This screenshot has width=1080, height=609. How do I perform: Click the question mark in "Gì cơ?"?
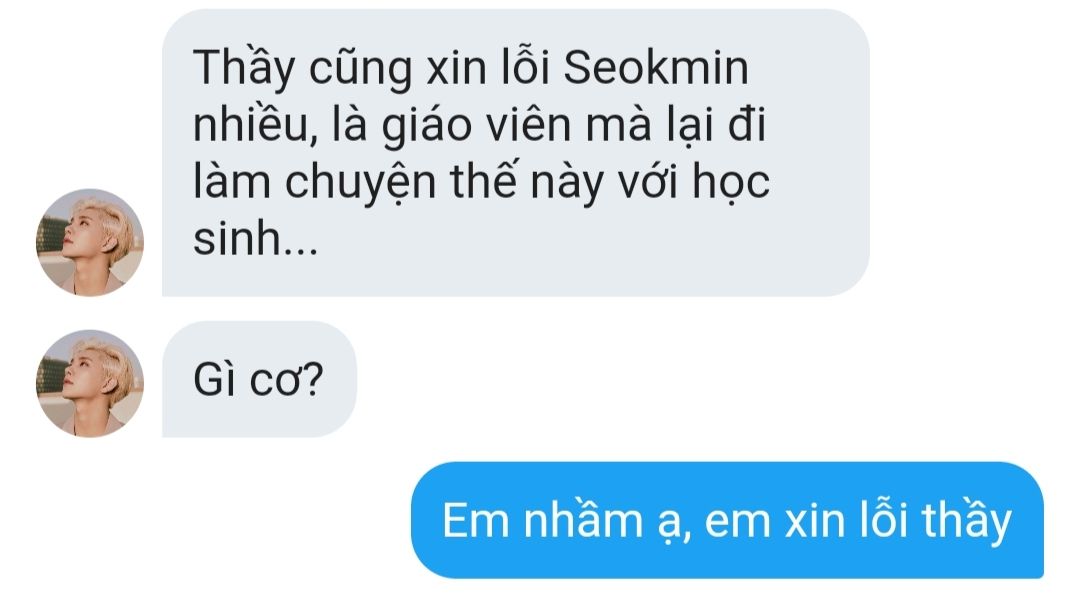click(x=314, y=379)
